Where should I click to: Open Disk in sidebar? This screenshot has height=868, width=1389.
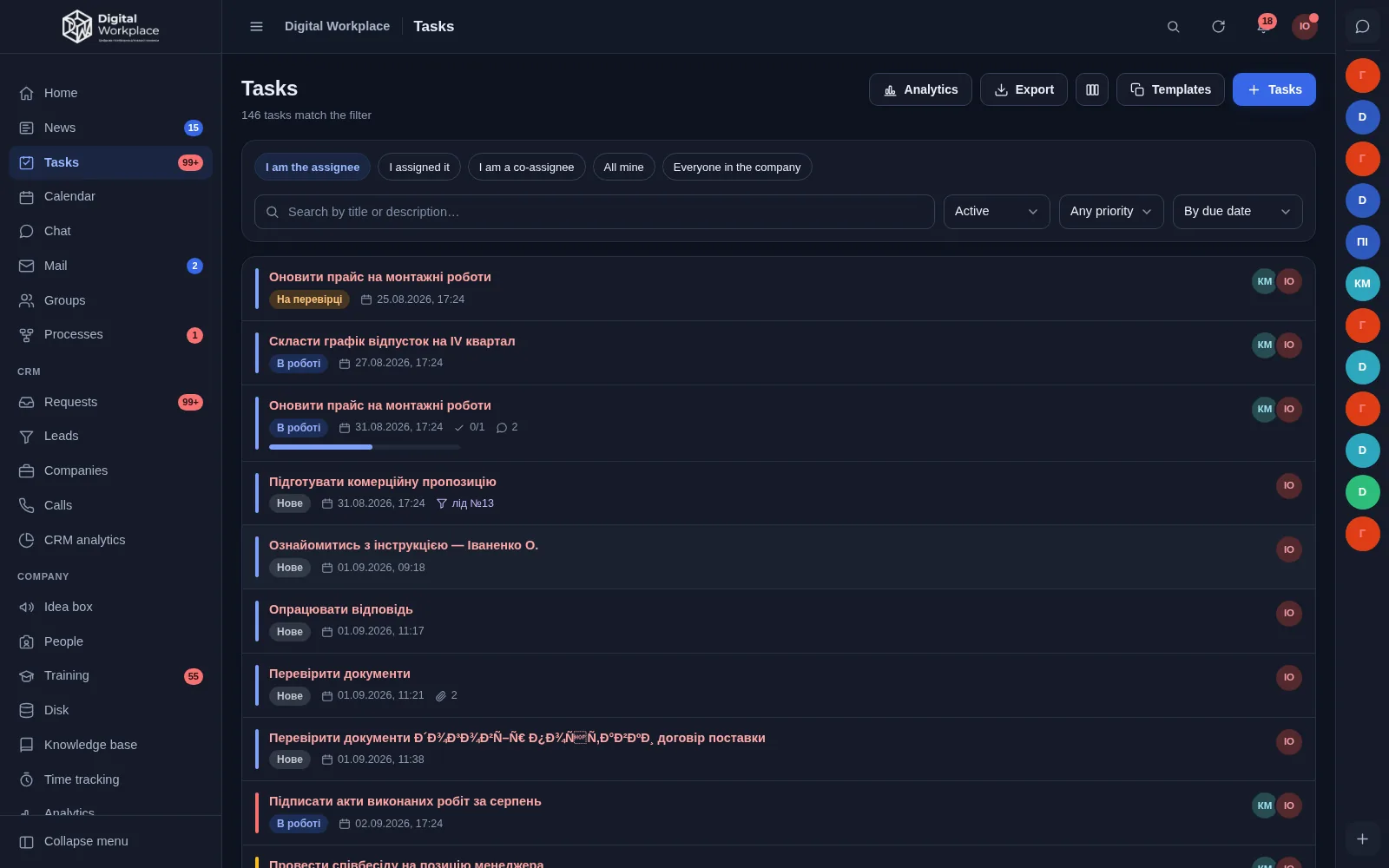(x=111, y=710)
